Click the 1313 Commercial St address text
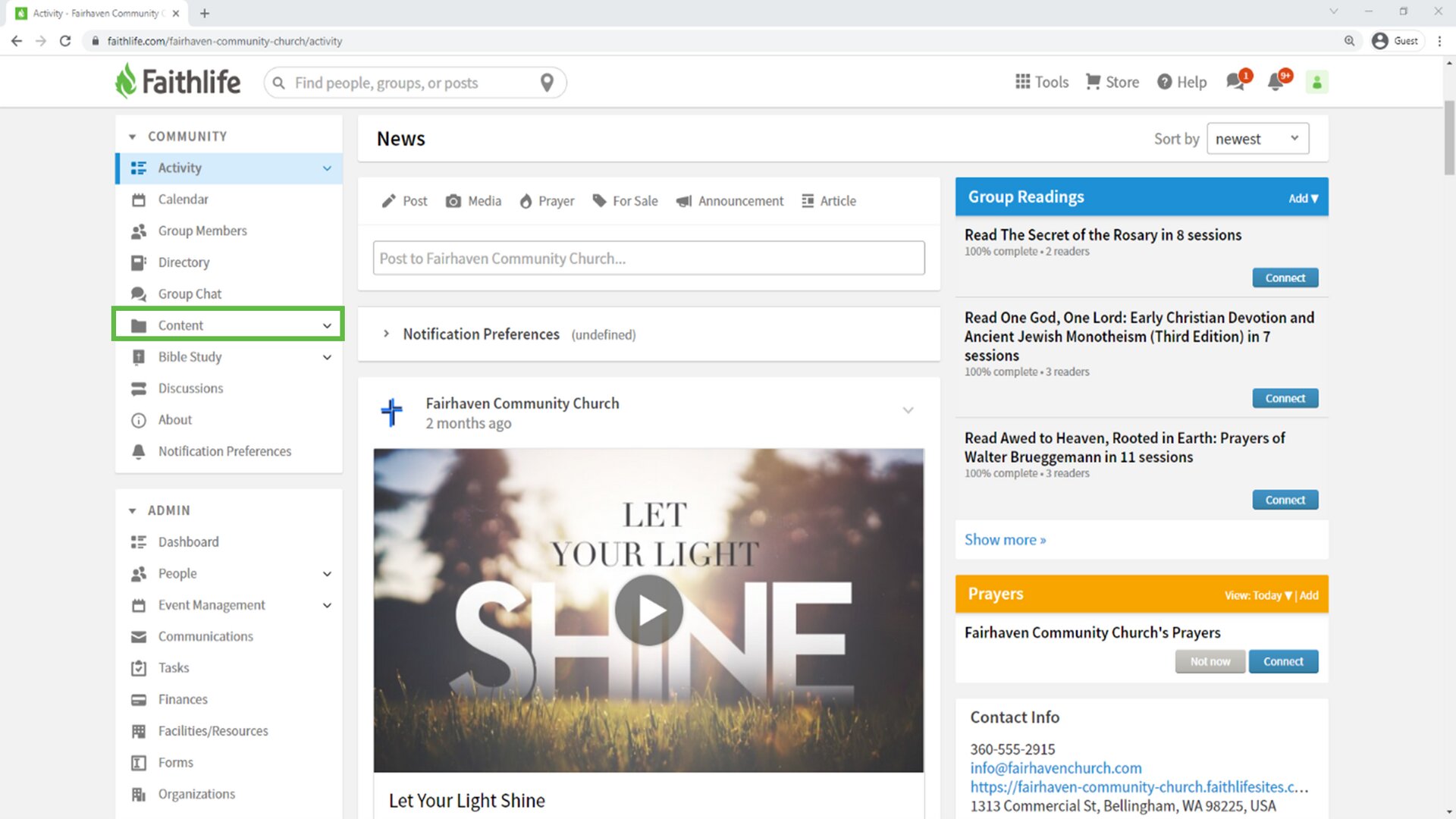1456x819 pixels. (x=1122, y=806)
